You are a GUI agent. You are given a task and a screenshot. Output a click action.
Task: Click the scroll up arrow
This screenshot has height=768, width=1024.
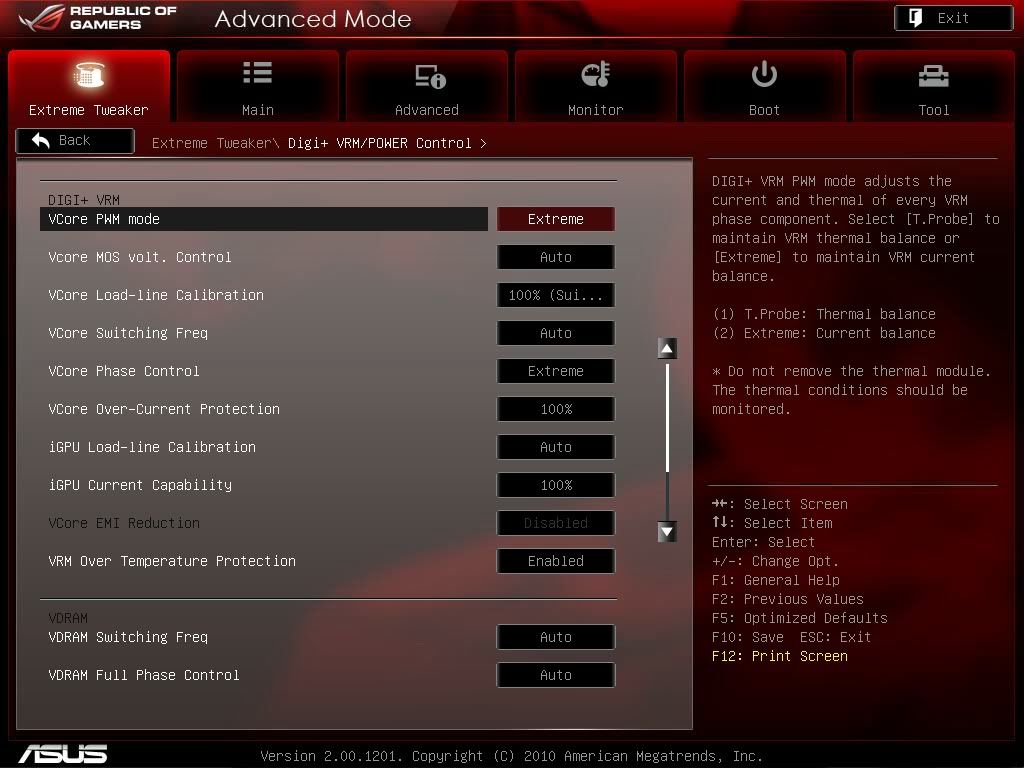[x=667, y=348]
